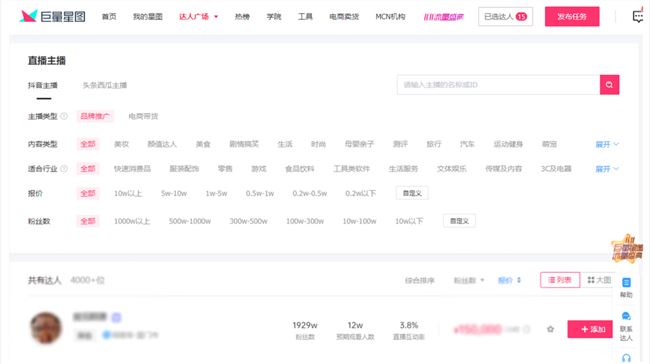Select 全部 in 粉丝数 row

(88, 221)
